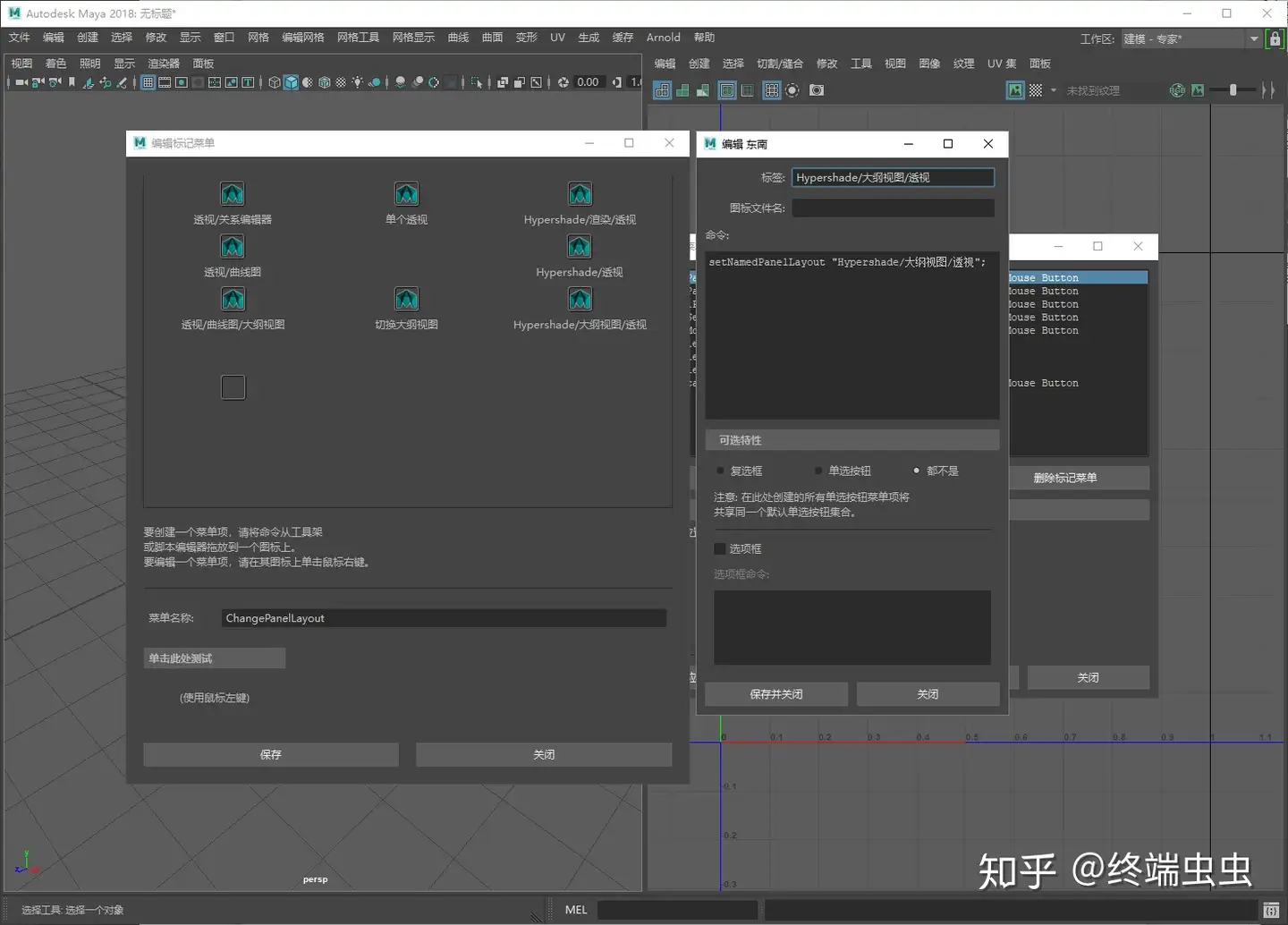Toggle the textured checker icon in viewport toolbar
This screenshot has height=925, width=1288.
point(341,82)
